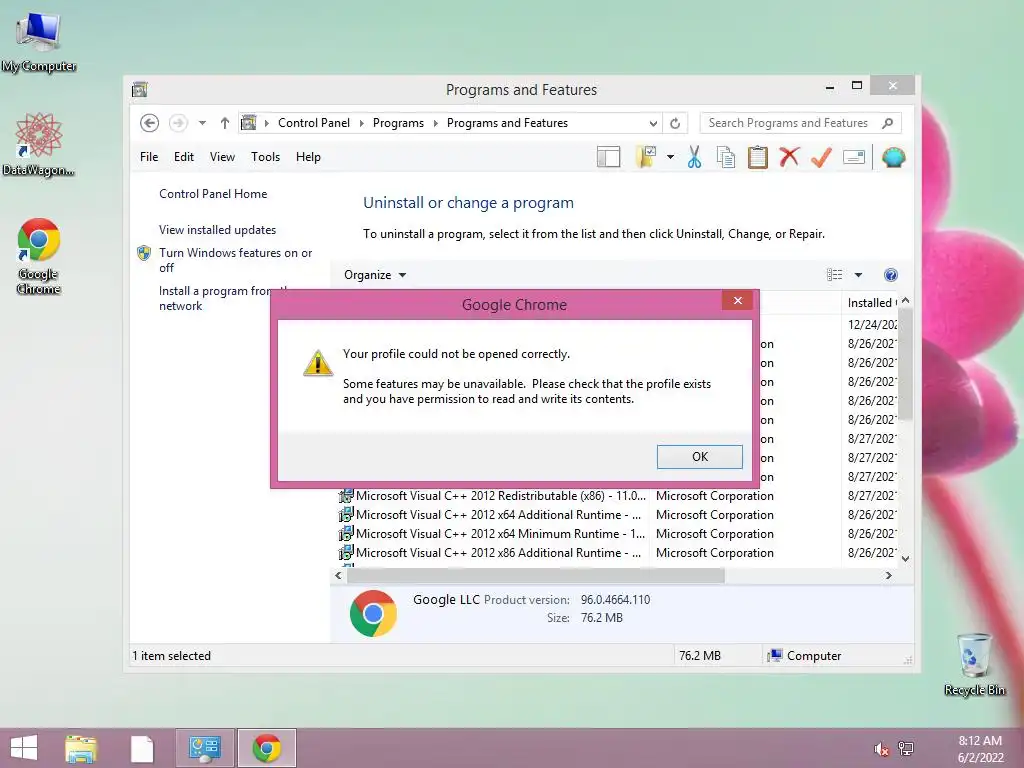1024x768 pixels.
Task: Click the Properties toolbar icon
Action: [854, 157]
